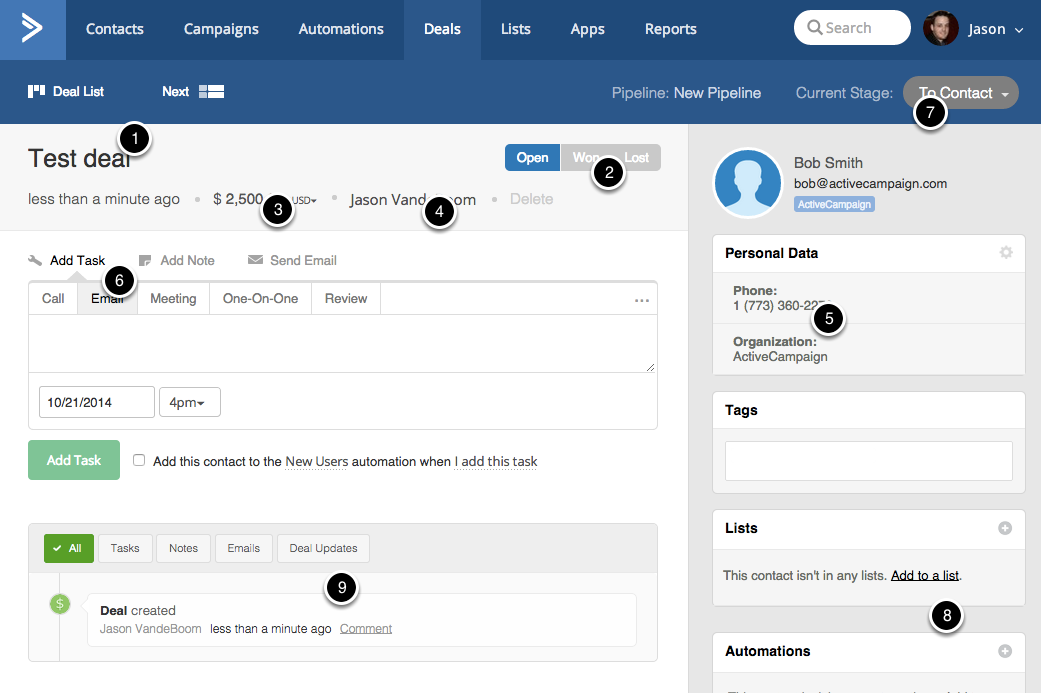The height and width of the screenshot is (693, 1041).
Task: Open the 4pm time dropdown
Action: pos(189,402)
